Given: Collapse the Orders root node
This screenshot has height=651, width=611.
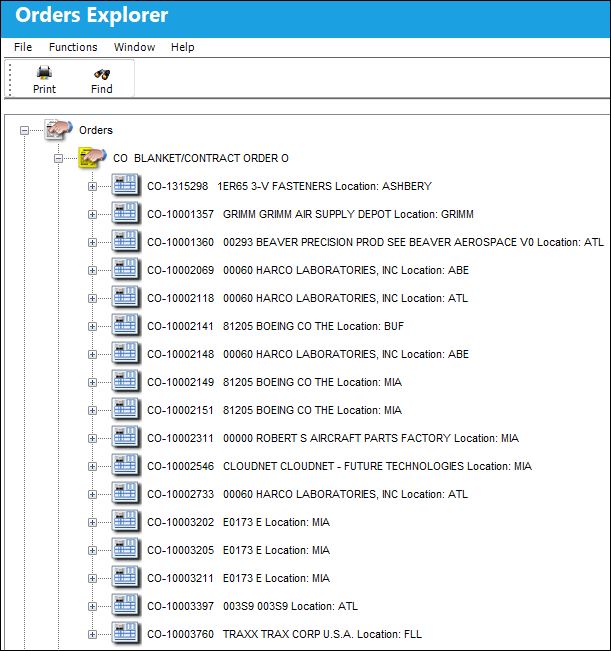Looking at the screenshot, I should click(24, 130).
